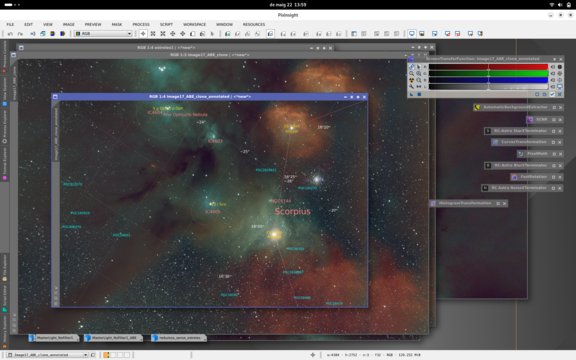Open the MASK menu

117,25
